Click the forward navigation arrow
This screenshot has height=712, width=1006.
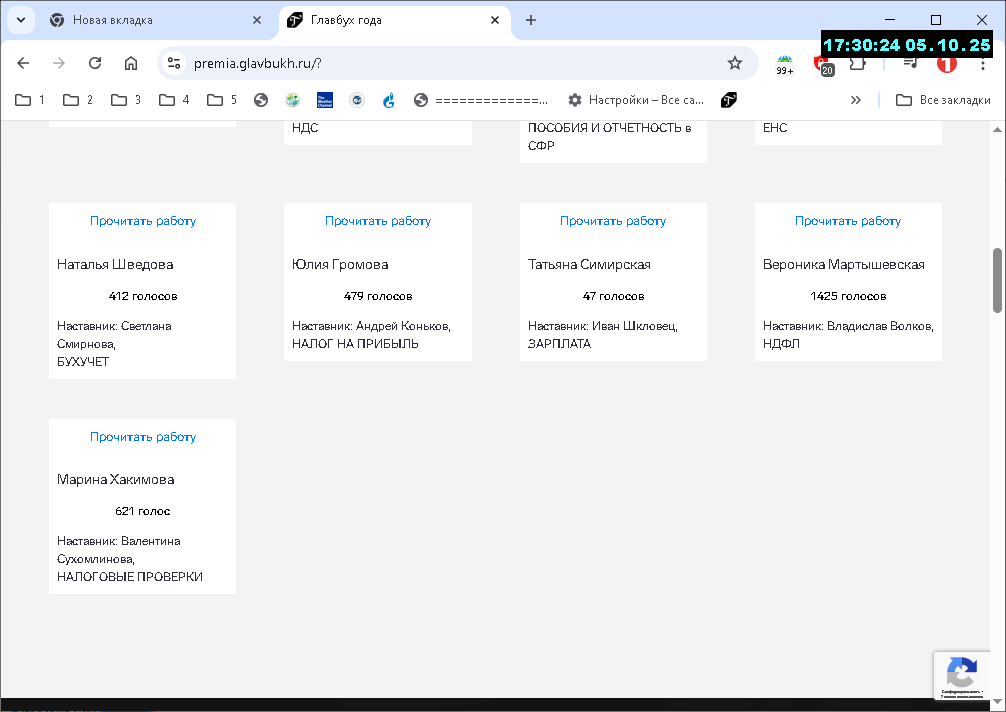point(59,63)
